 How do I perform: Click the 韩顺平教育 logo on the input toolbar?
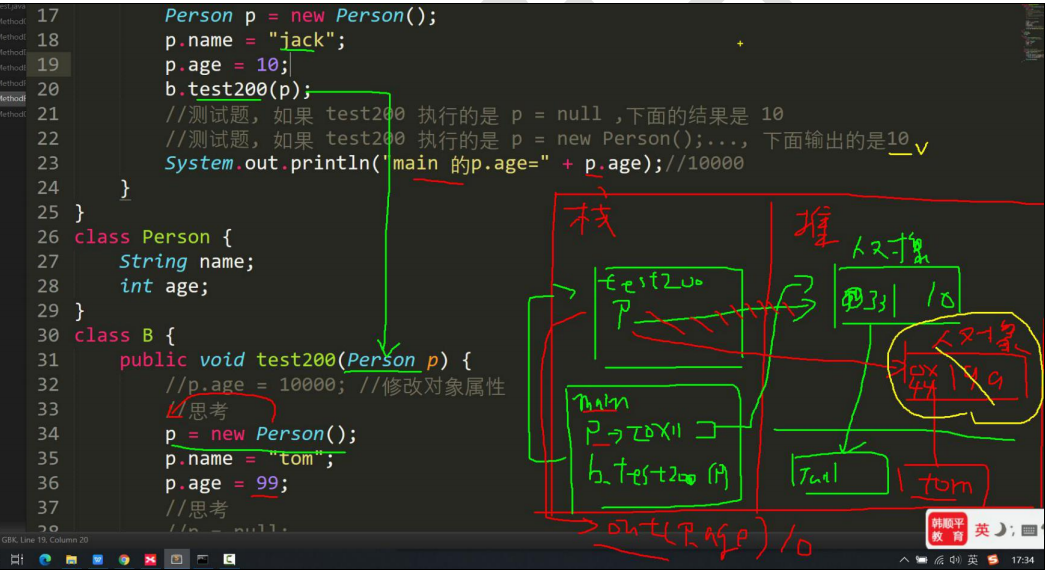coord(948,530)
